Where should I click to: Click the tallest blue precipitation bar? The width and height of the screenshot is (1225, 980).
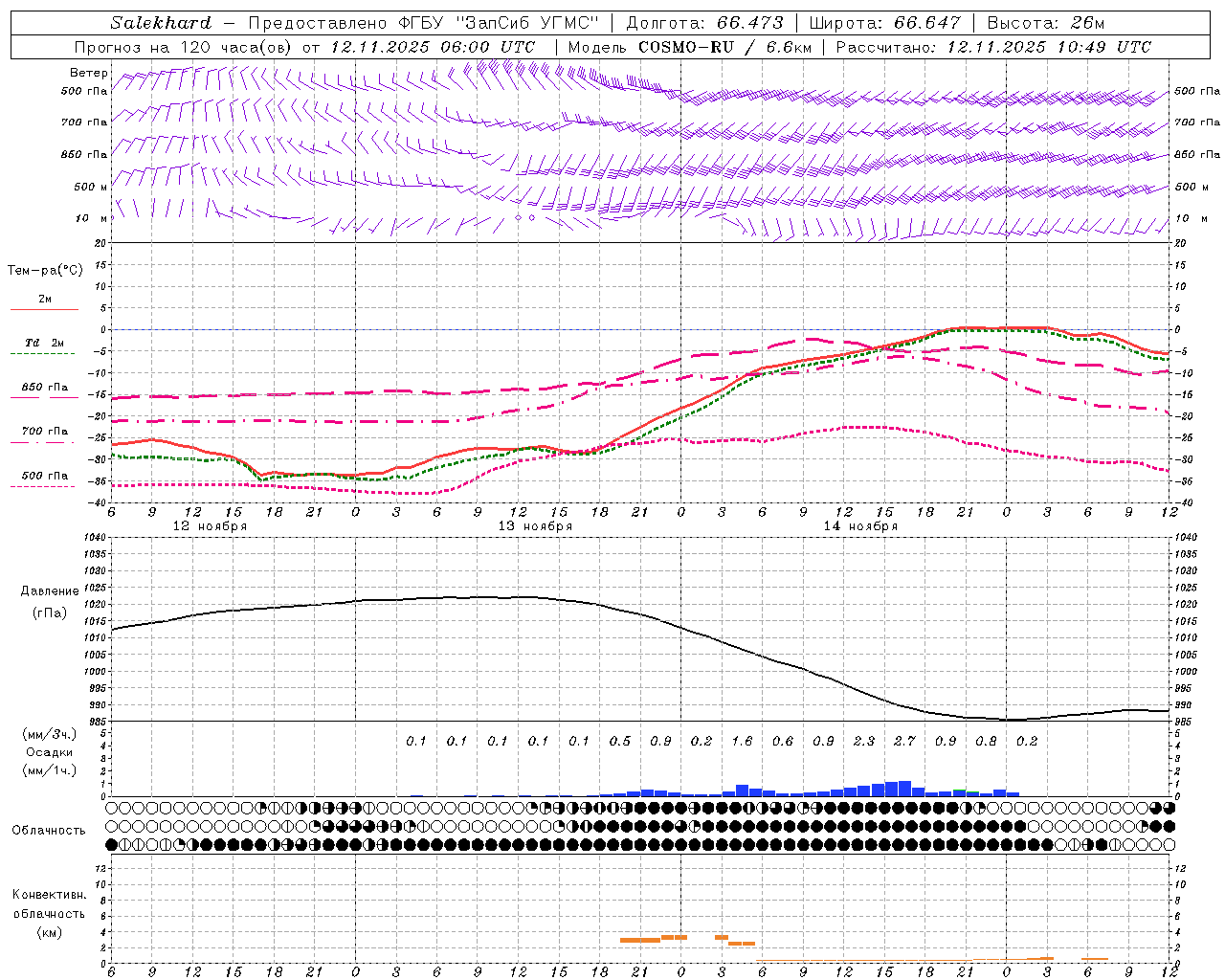click(x=904, y=789)
